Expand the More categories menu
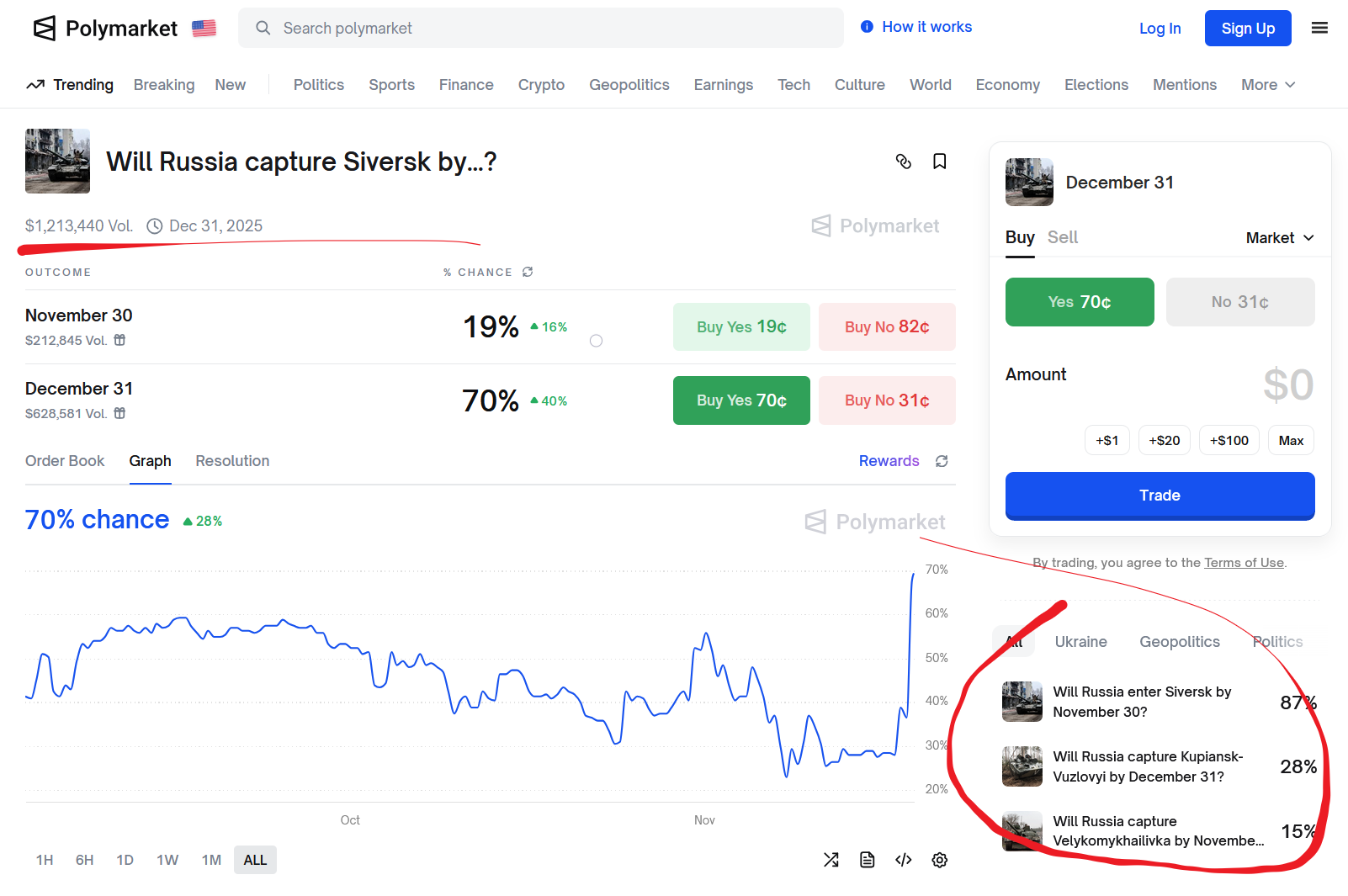The width and height of the screenshot is (1348, 896). pos(1268,85)
